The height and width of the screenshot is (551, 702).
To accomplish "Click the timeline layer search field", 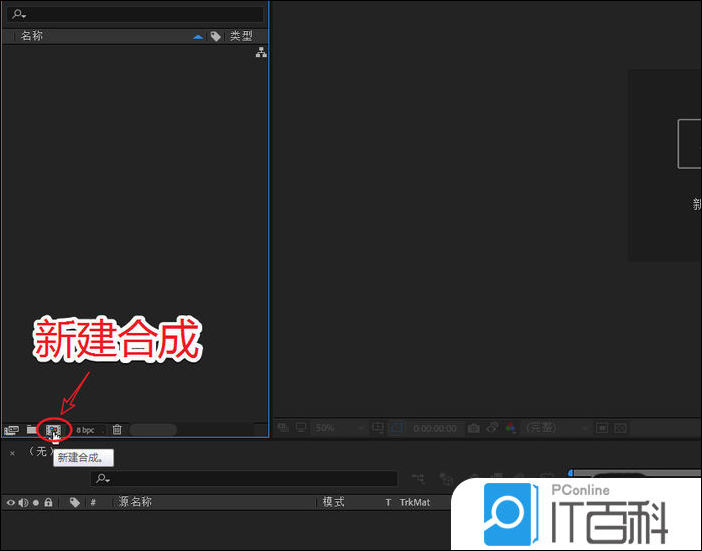I will click(244, 478).
